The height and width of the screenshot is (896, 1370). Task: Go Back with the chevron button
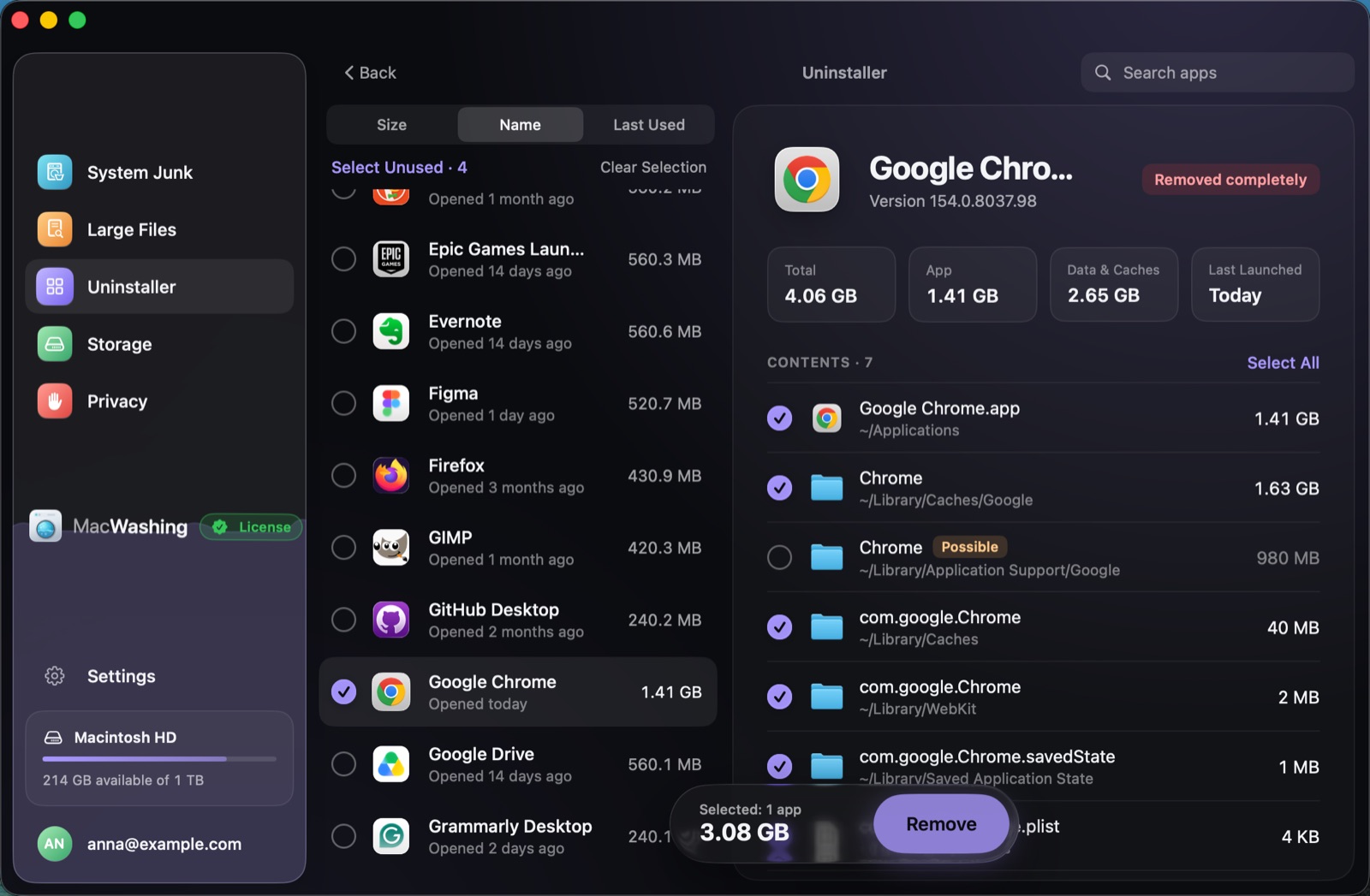[370, 73]
